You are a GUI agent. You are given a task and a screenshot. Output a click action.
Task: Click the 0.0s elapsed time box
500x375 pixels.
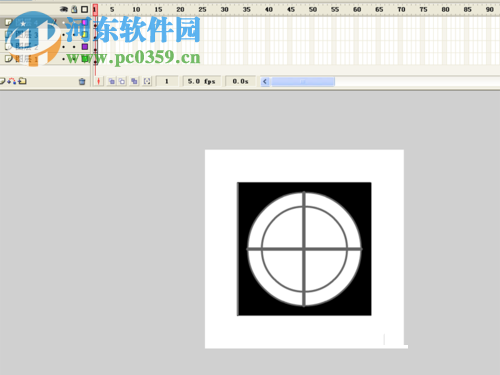coord(240,81)
